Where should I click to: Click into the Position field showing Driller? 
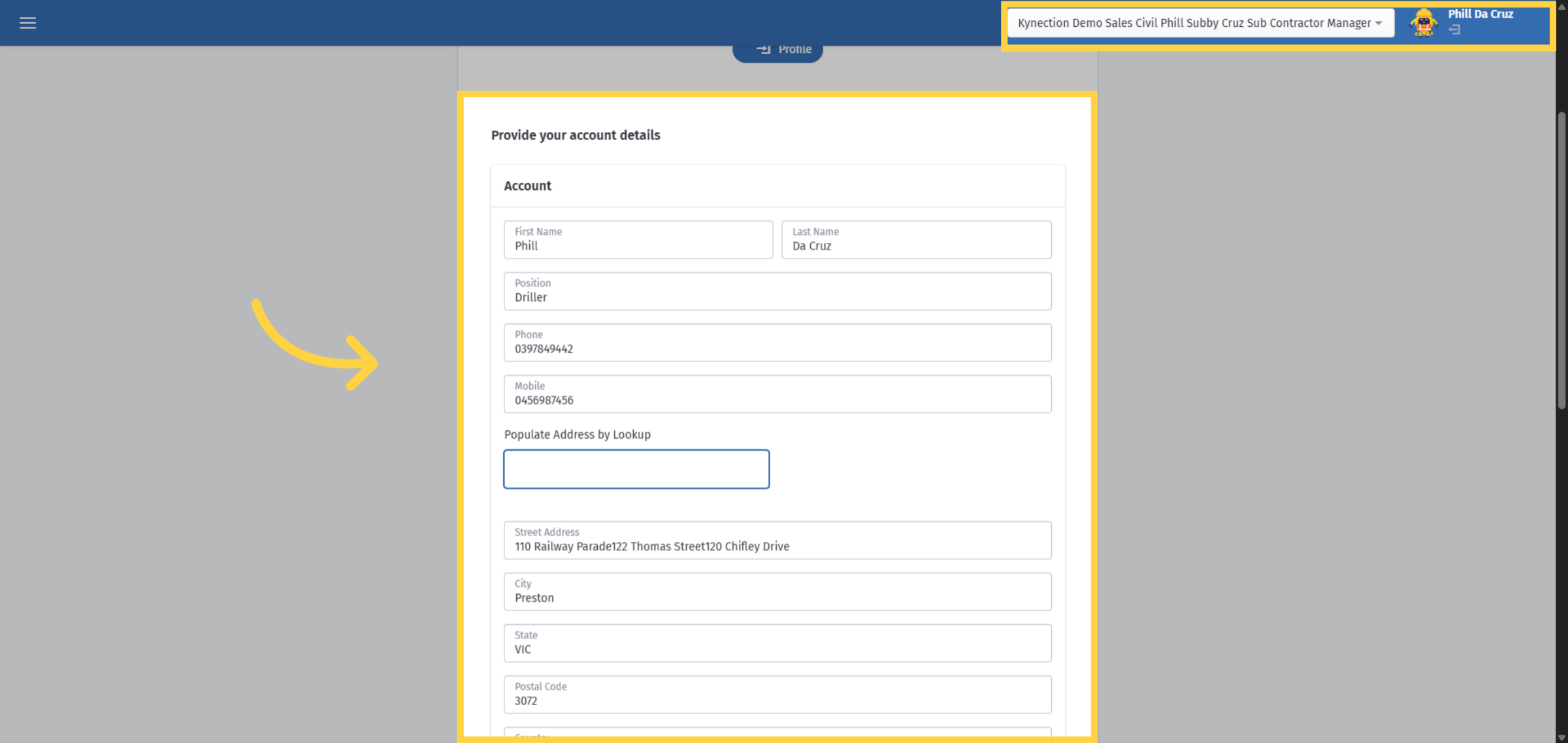(x=777, y=291)
